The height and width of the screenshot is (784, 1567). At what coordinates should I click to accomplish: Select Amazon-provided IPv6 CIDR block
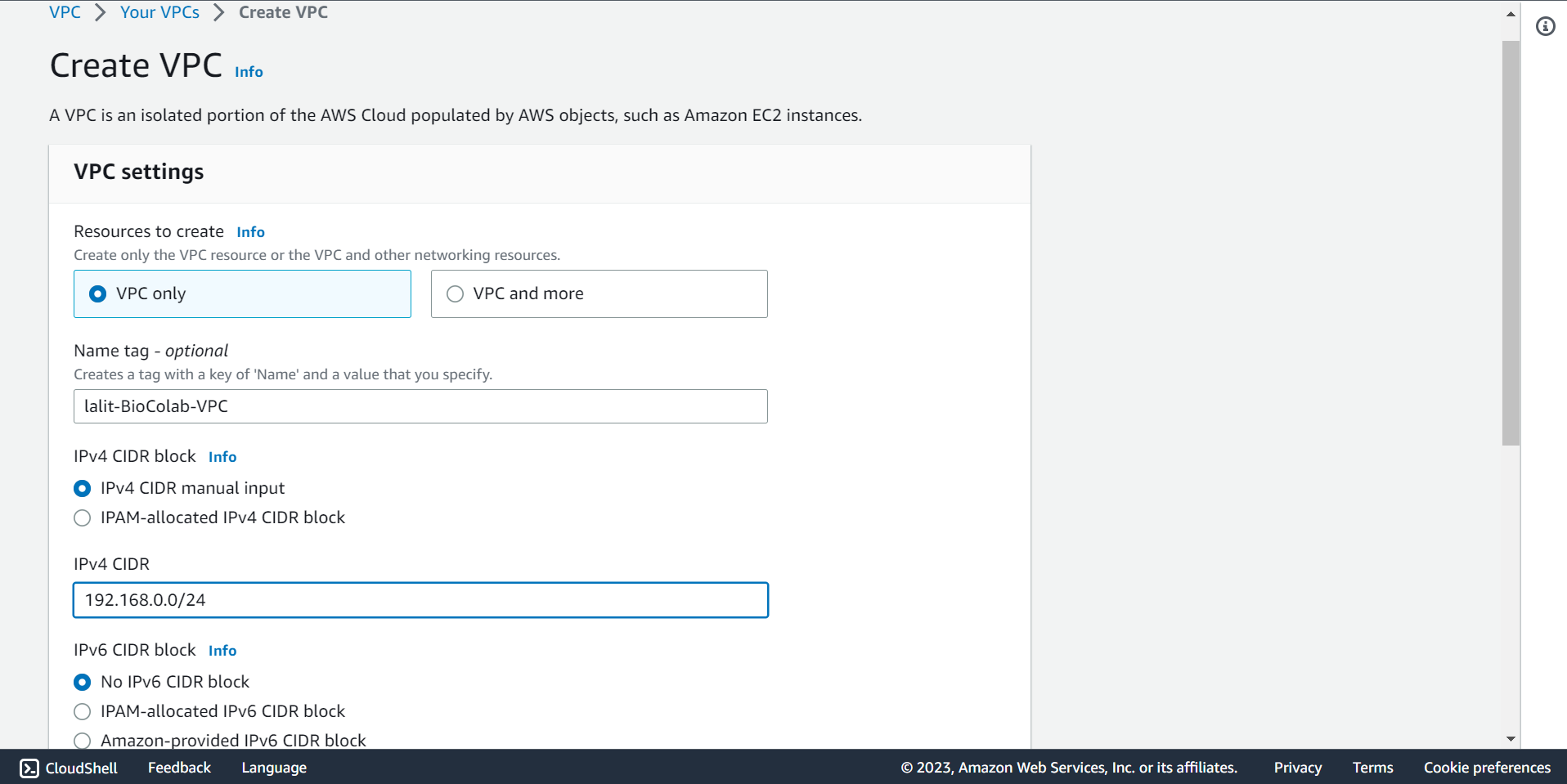tap(82, 741)
